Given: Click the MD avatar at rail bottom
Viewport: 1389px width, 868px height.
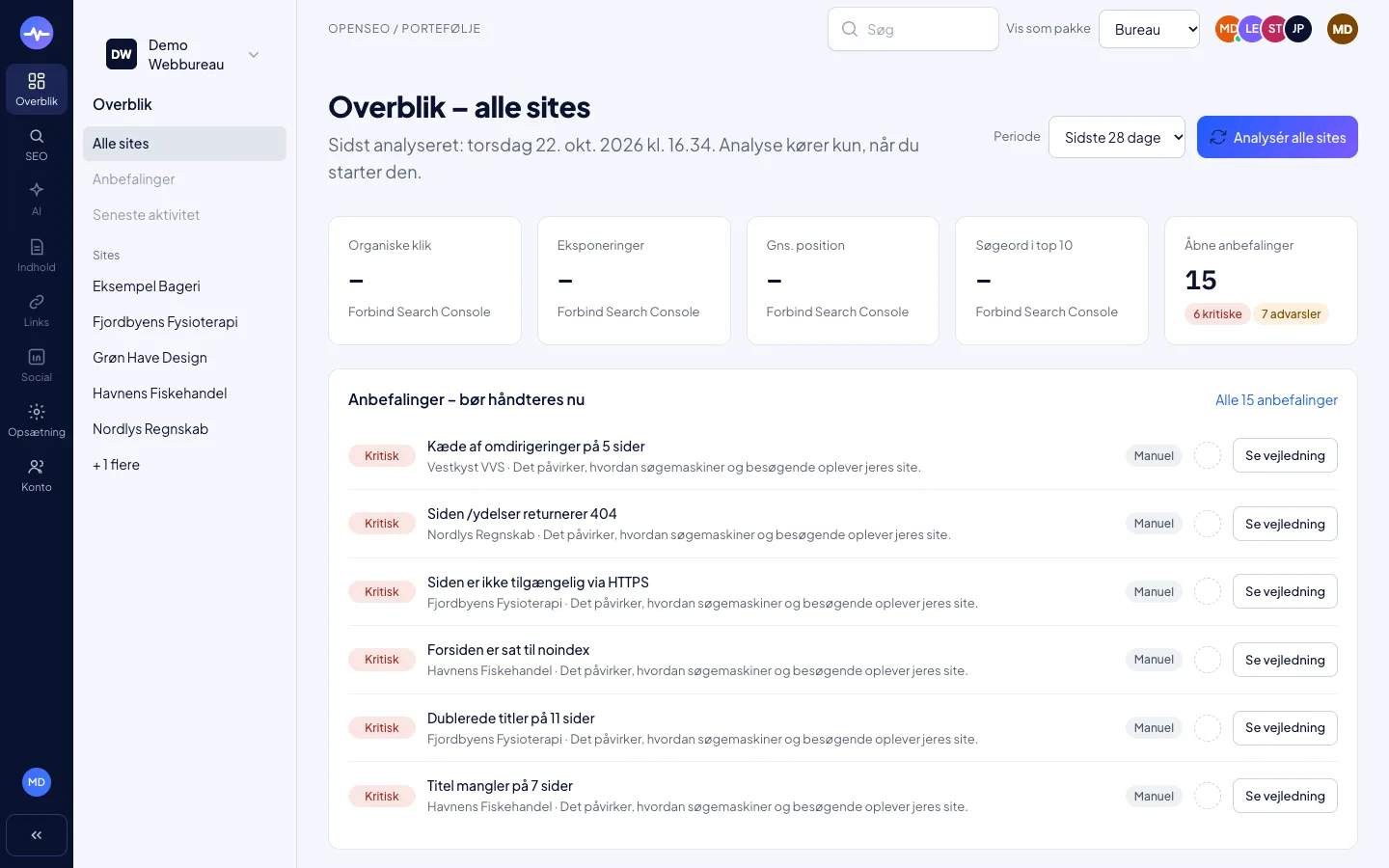Looking at the screenshot, I should [37, 782].
